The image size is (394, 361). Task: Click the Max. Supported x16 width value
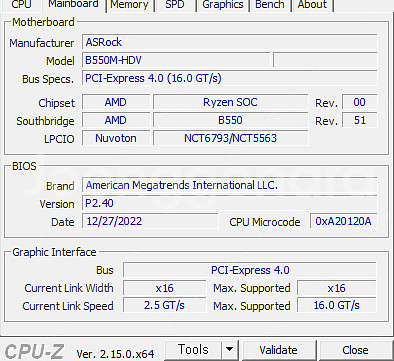[337, 288]
